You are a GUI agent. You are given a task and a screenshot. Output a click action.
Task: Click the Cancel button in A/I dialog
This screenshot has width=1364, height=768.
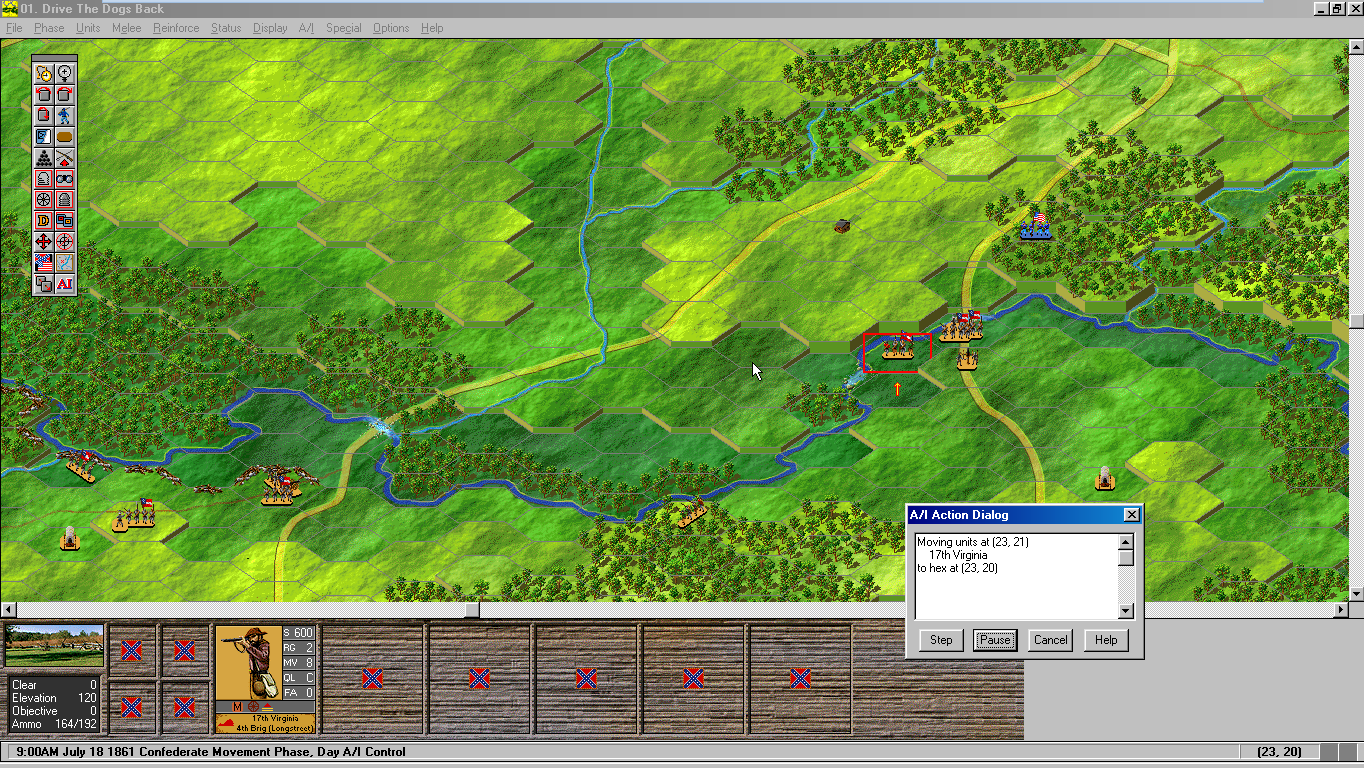tap(1051, 640)
